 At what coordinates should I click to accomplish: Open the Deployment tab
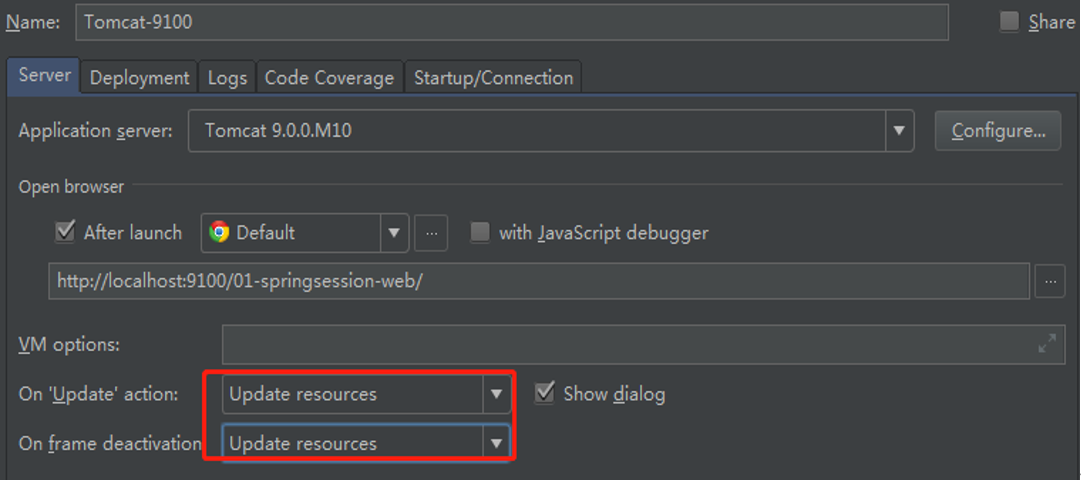(139, 78)
